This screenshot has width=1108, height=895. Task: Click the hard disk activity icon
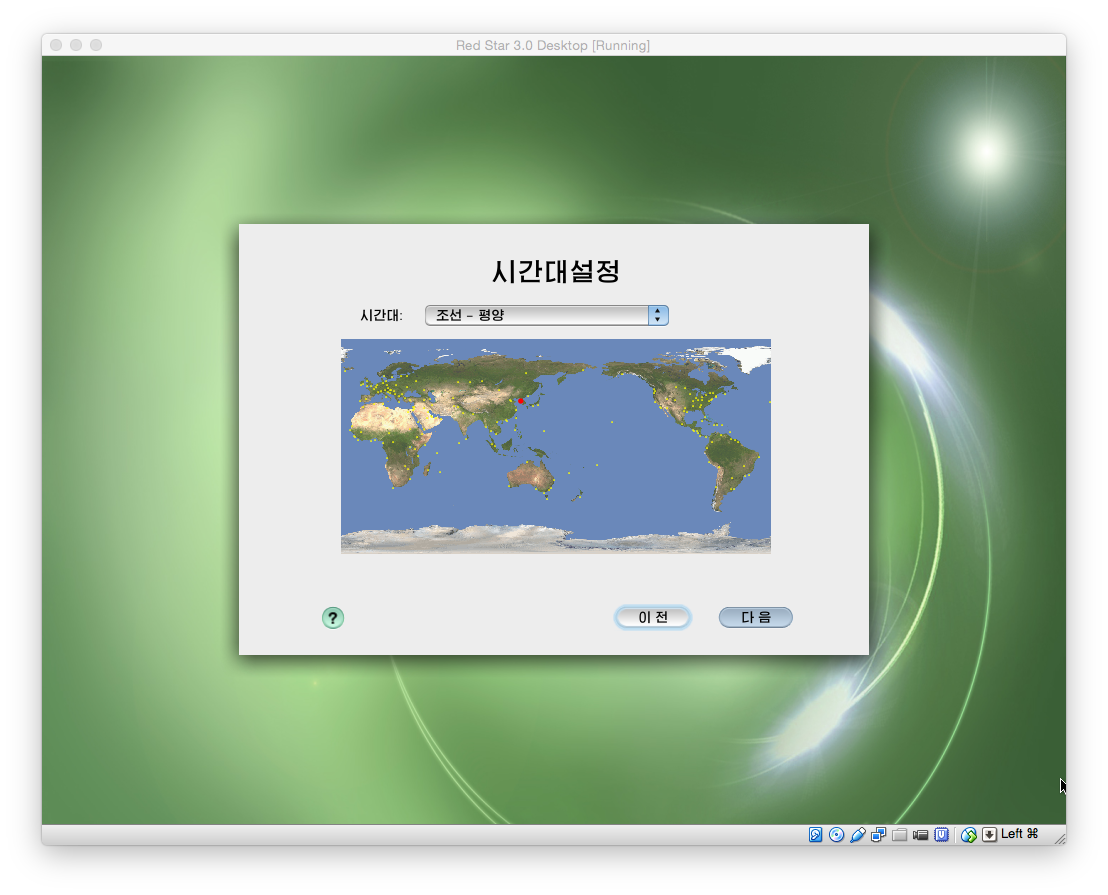(816, 835)
